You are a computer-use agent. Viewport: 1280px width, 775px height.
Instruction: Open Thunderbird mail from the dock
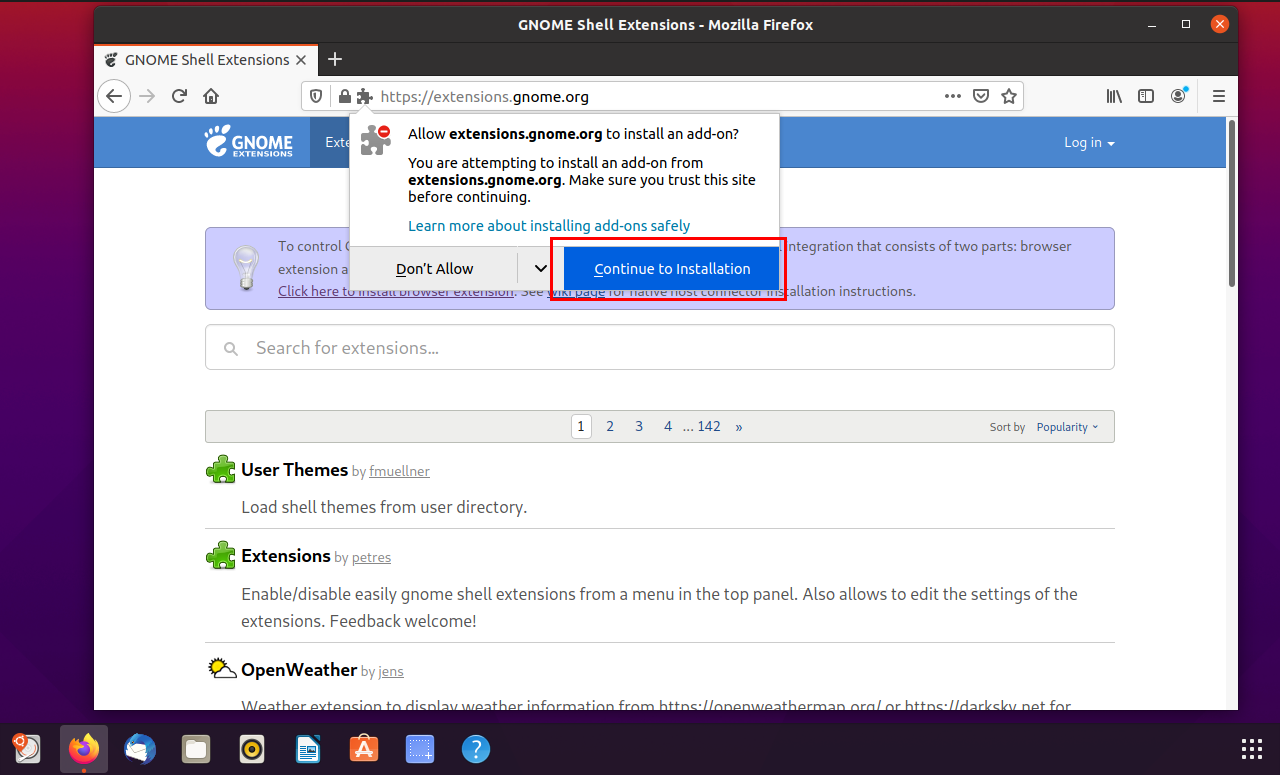coord(140,748)
